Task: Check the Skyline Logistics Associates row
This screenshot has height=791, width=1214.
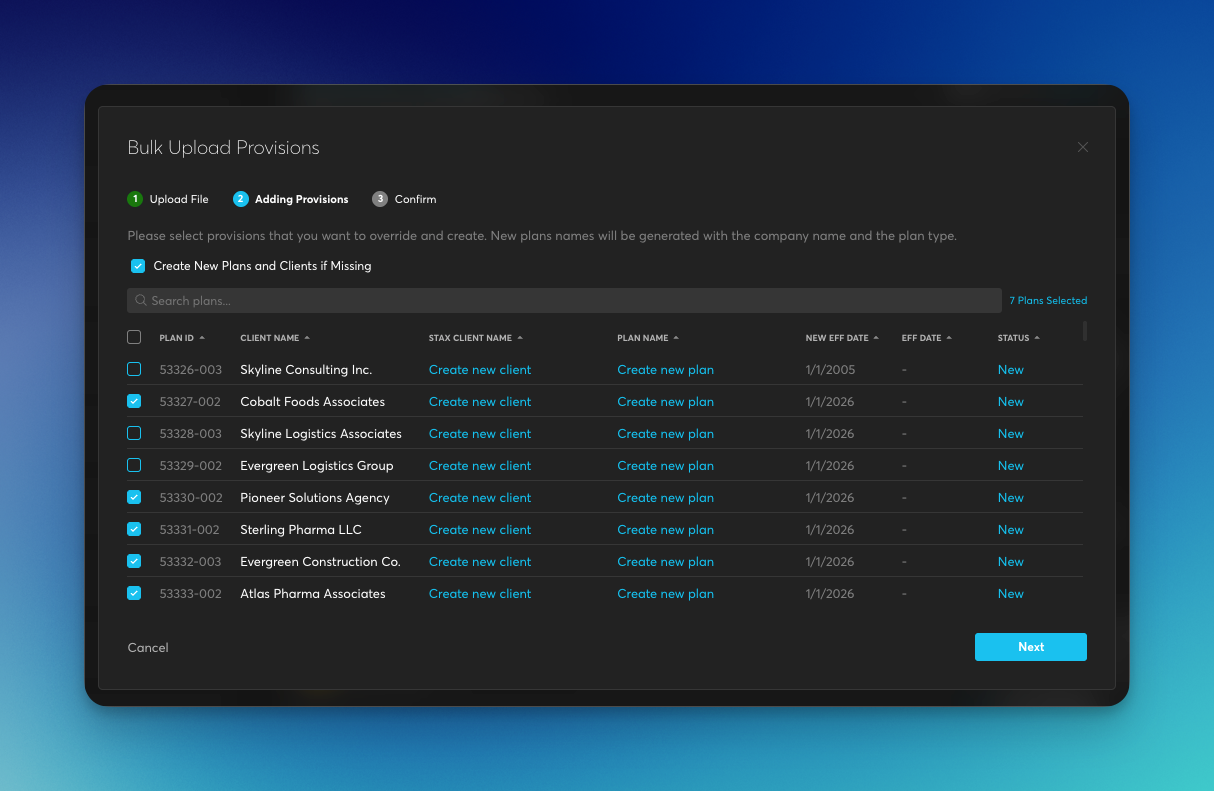Action: (134, 433)
